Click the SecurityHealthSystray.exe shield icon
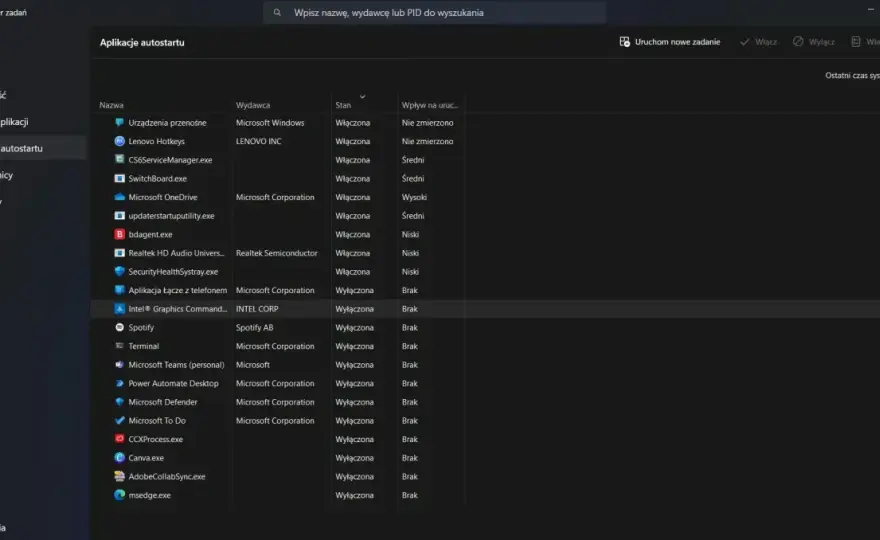Image resolution: width=880 pixels, height=540 pixels. click(120, 271)
